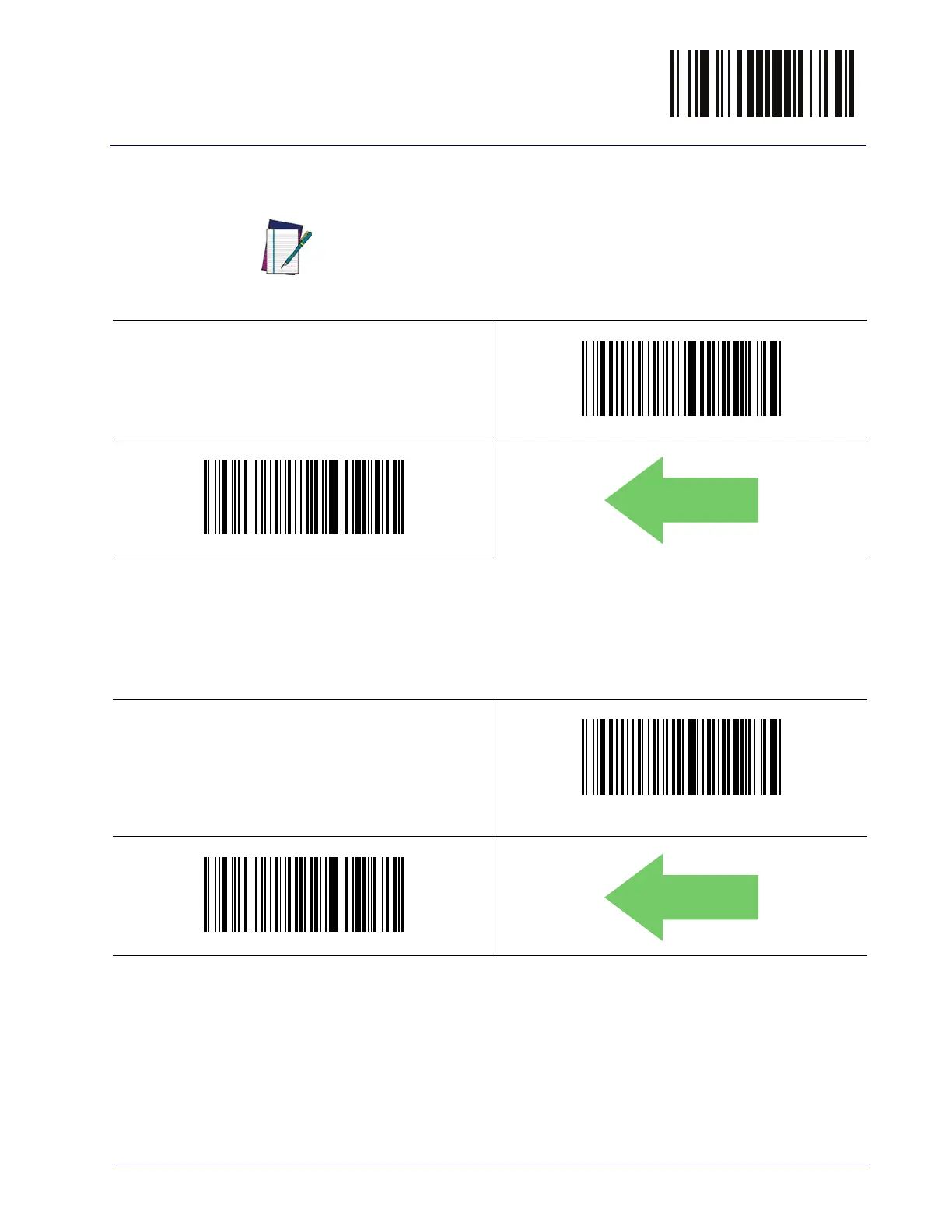Click the barcode above the first green arrow
This screenshot has height=1232, width=952.
click(681, 379)
